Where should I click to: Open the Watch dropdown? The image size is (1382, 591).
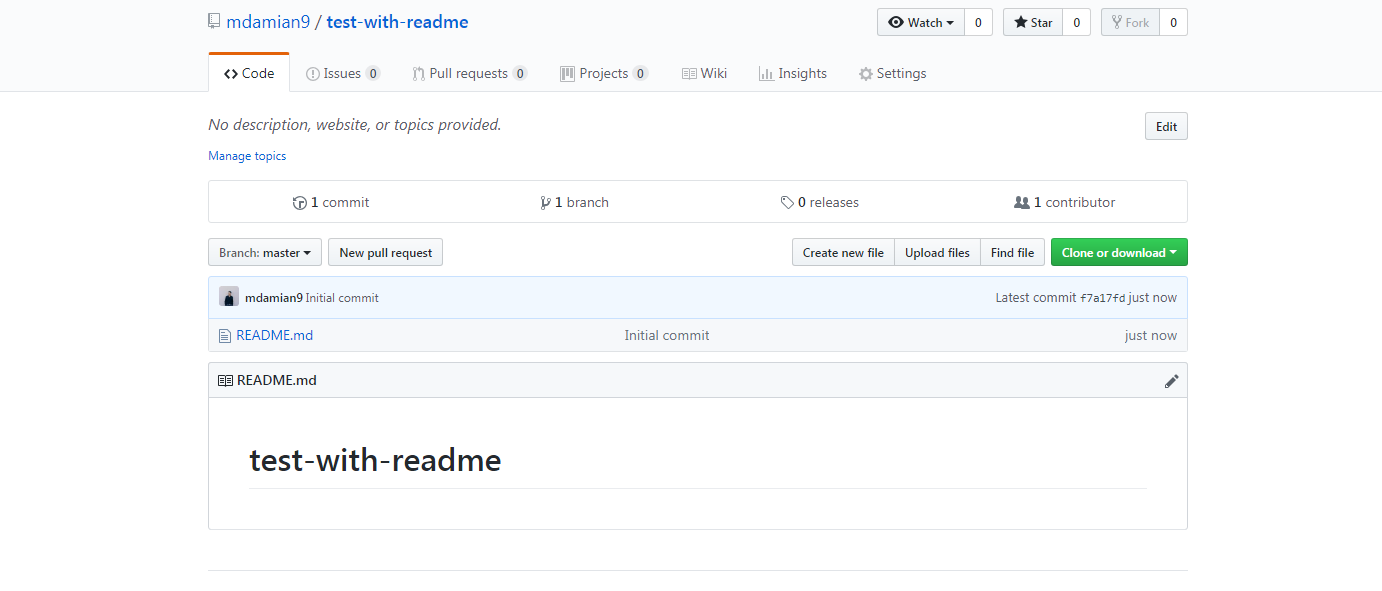920,21
